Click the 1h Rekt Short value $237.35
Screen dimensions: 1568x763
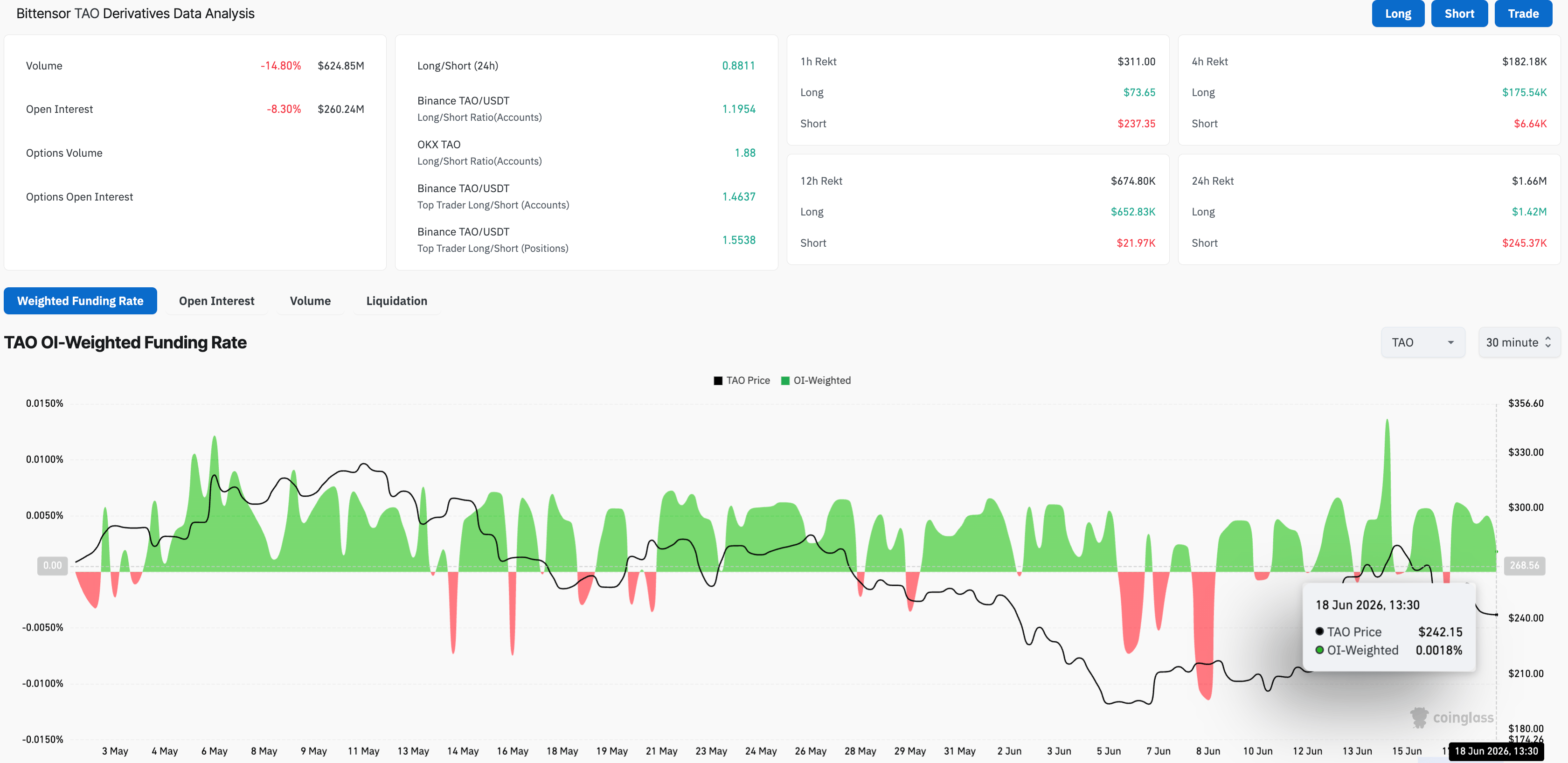[x=1136, y=124]
